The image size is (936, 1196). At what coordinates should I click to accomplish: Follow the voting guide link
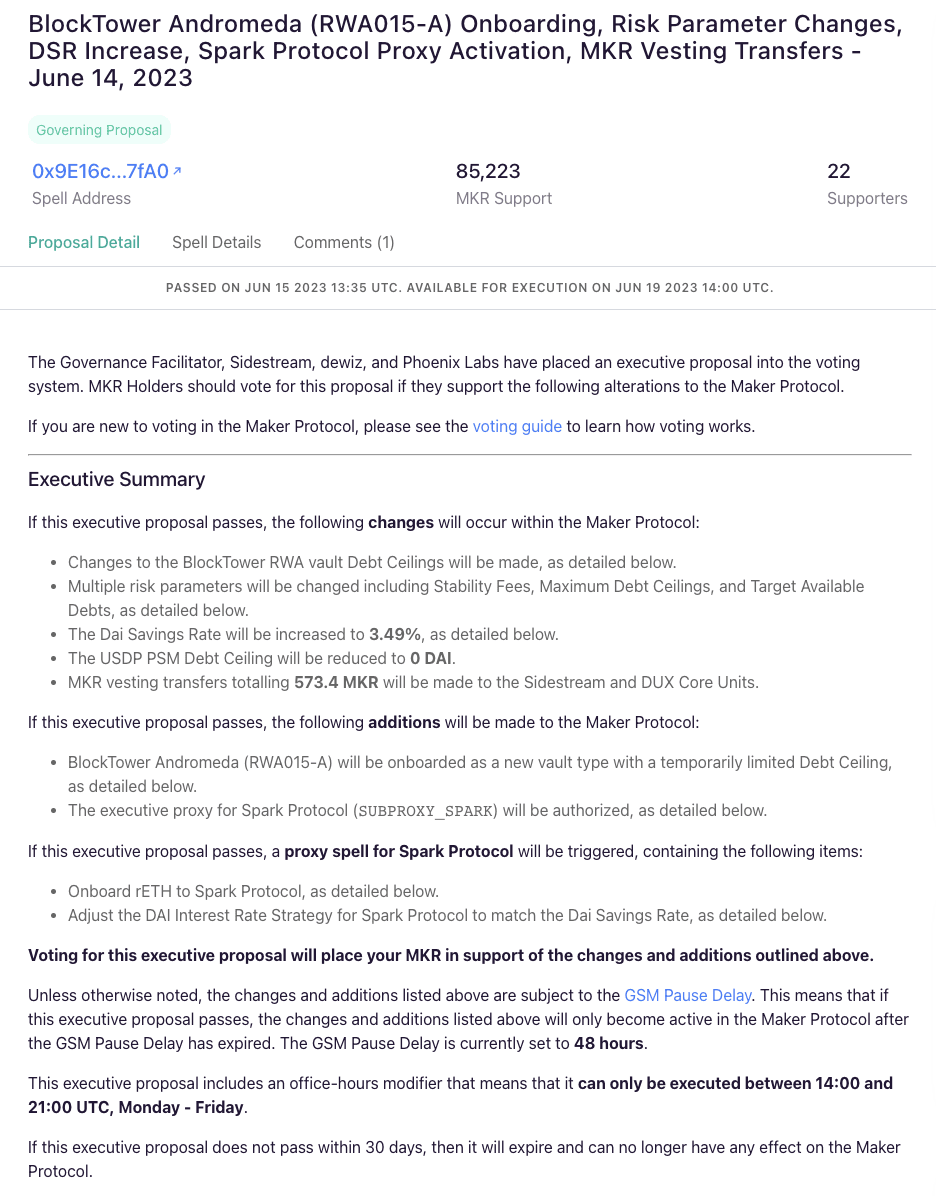(x=517, y=426)
